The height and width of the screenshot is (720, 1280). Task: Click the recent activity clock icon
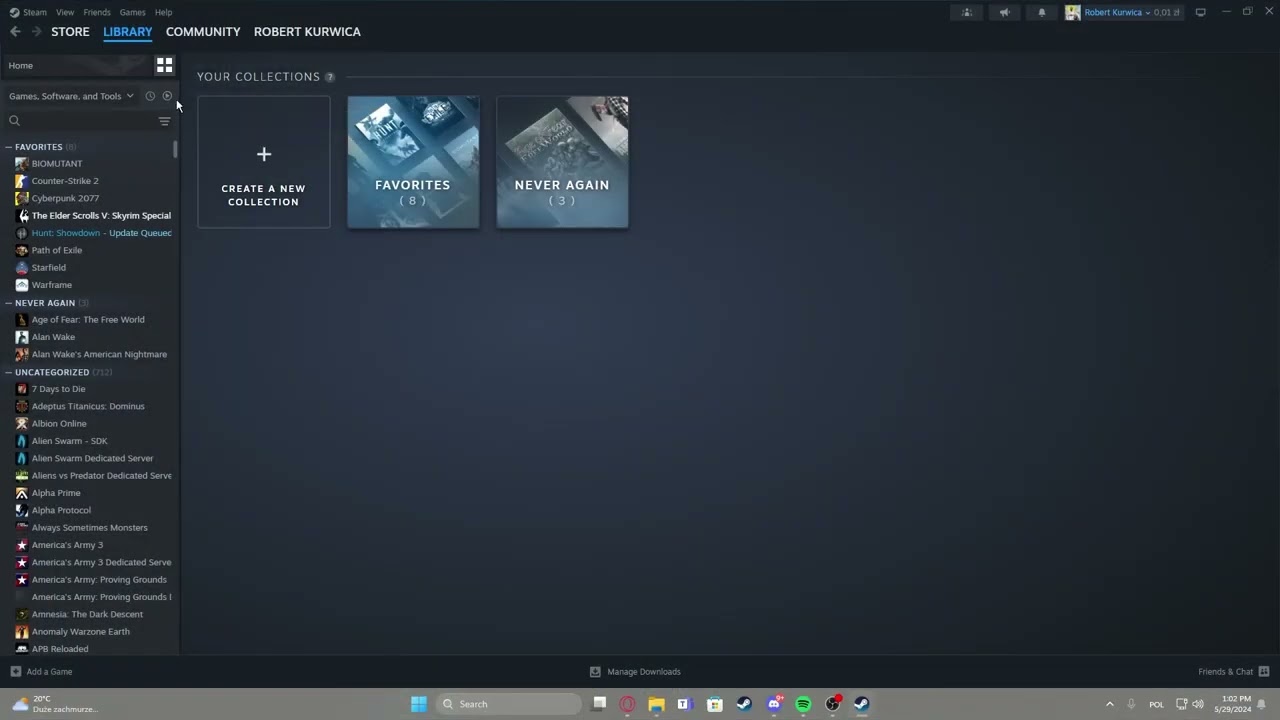click(x=150, y=96)
